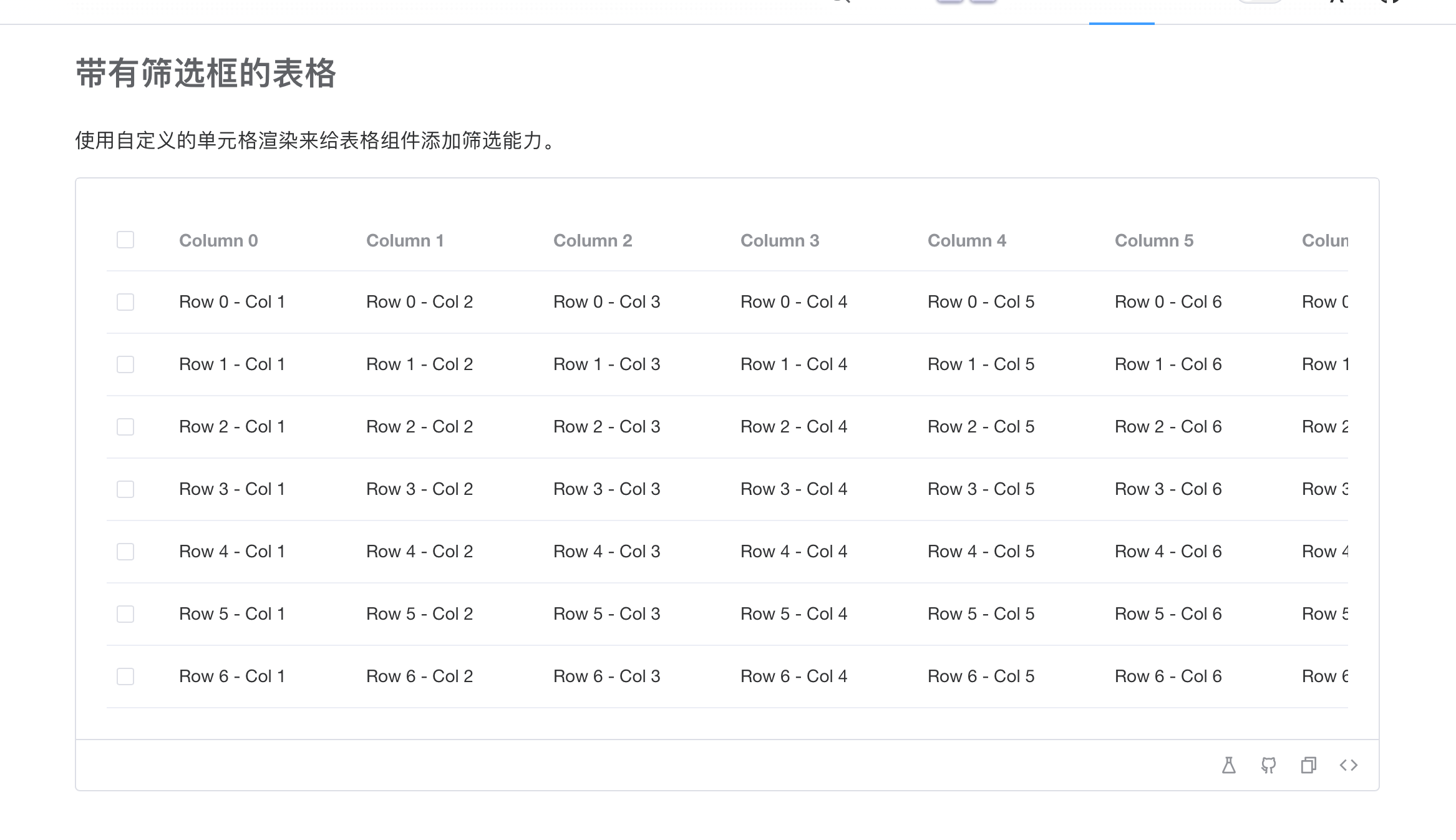The image size is (1456, 840).
Task: Open the demo in the CodeSandbox flask icon
Action: [x=1228, y=764]
